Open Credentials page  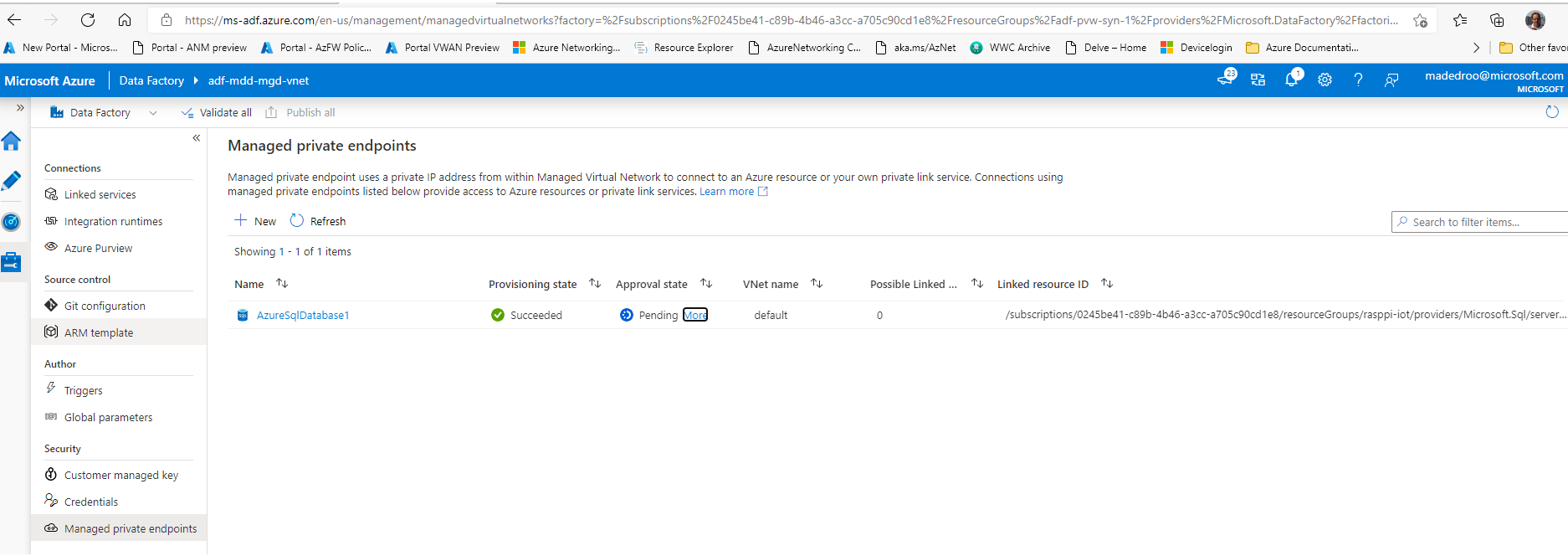pyautogui.click(x=90, y=502)
